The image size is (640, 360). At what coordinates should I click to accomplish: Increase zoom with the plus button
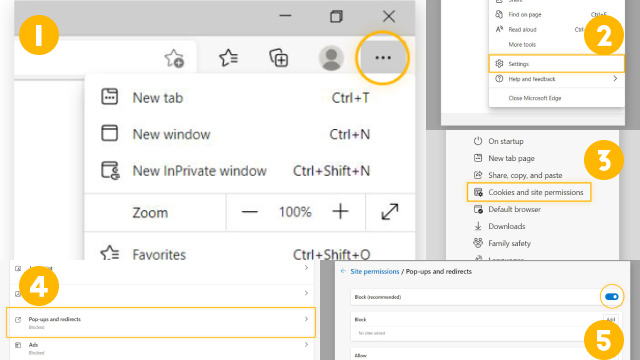coord(340,212)
